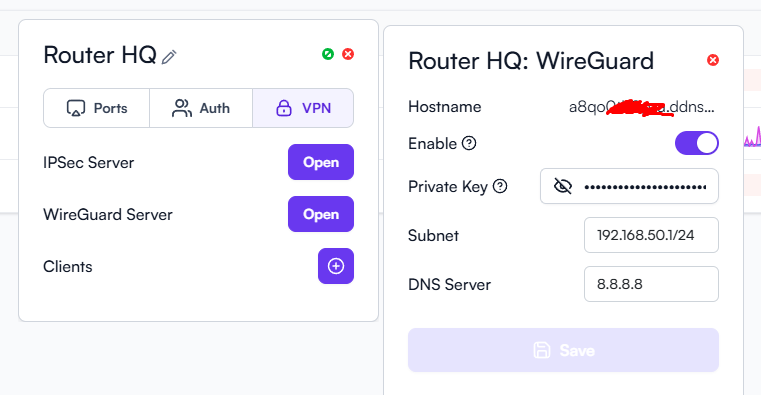Viewport: 761px width, 395px height.
Task: Click the WireGuard Server label
Action: [108, 214]
